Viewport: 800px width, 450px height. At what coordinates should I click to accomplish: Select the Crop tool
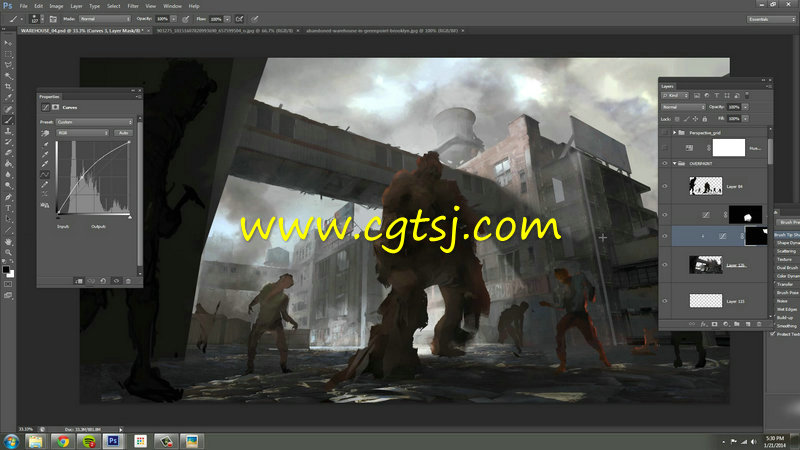(x=8, y=87)
